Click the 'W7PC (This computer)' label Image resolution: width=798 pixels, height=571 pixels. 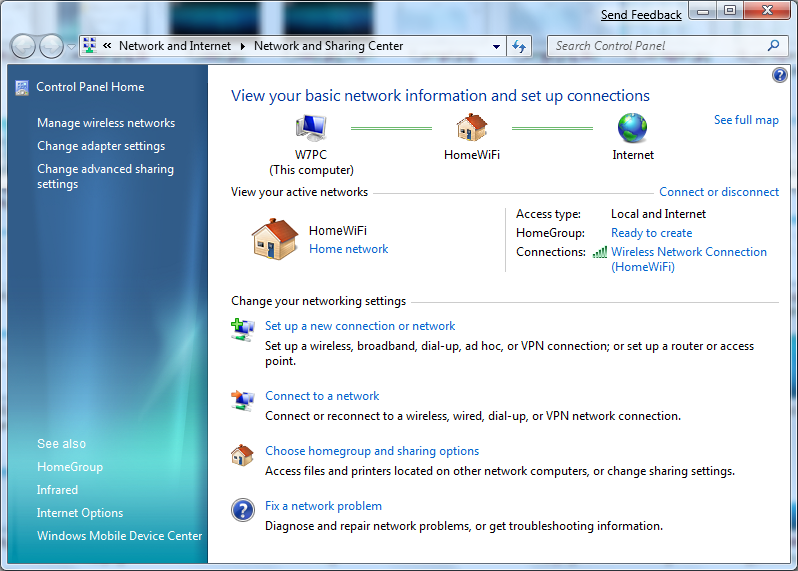(311, 162)
